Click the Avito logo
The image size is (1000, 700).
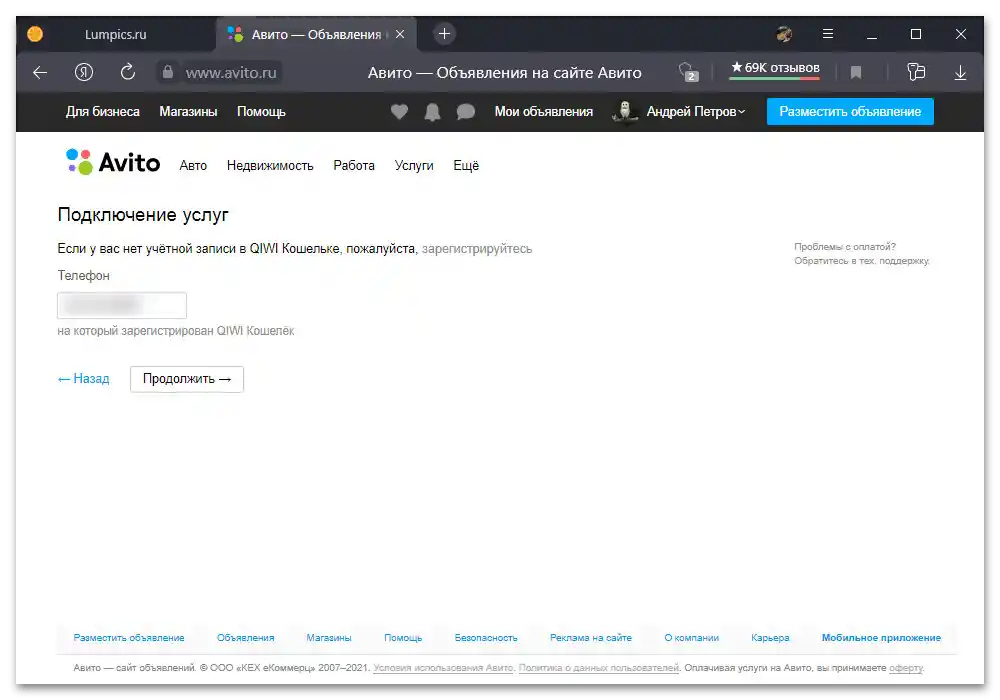click(x=113, y=163)
